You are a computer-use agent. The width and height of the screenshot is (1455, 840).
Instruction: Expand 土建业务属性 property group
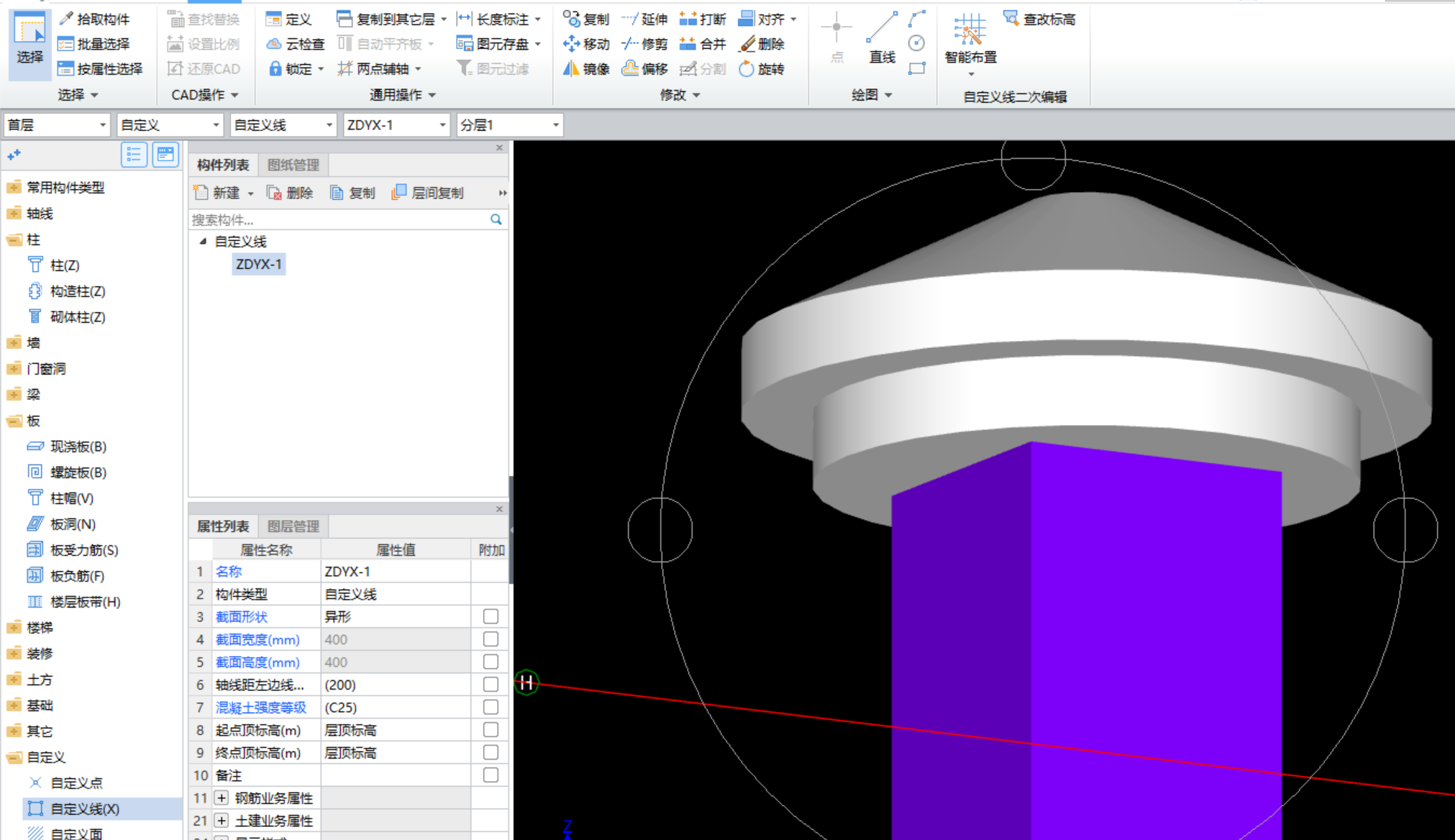pos(222,821)
